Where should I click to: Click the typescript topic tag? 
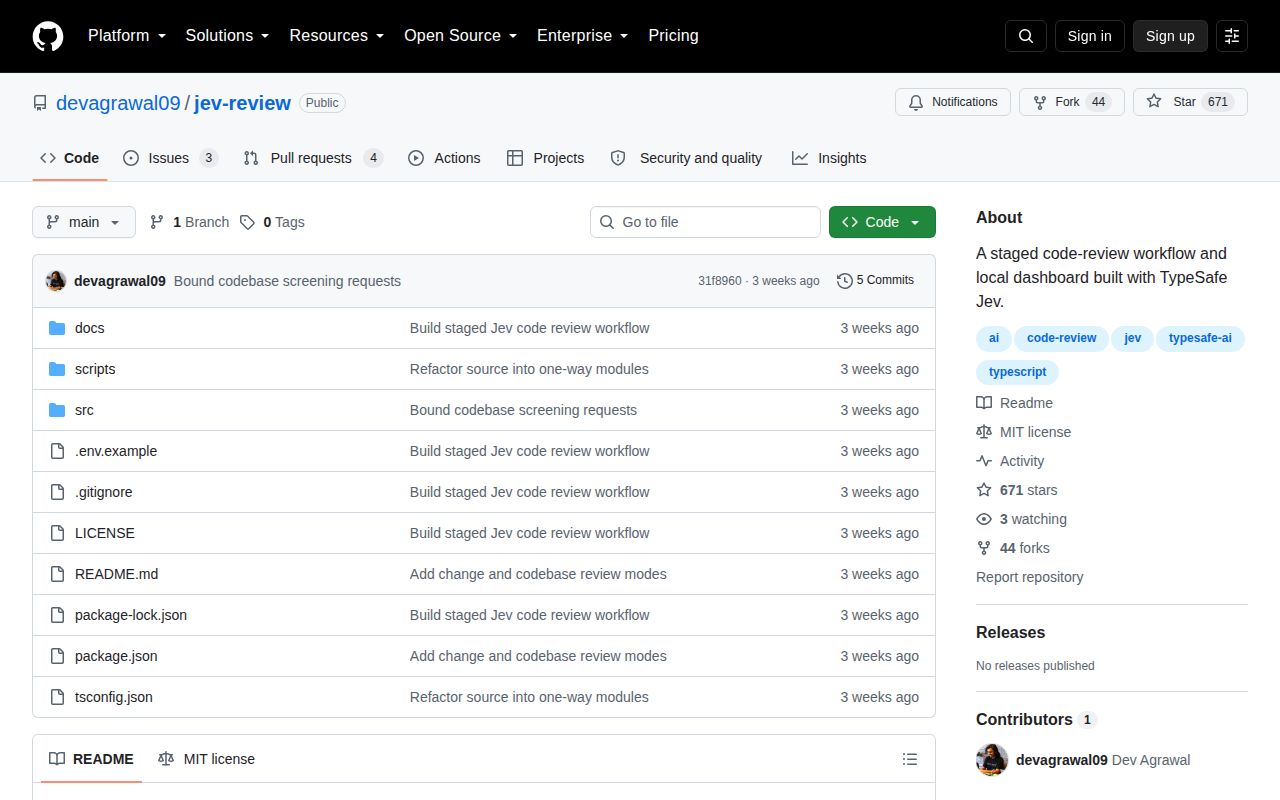point(1017,372)
